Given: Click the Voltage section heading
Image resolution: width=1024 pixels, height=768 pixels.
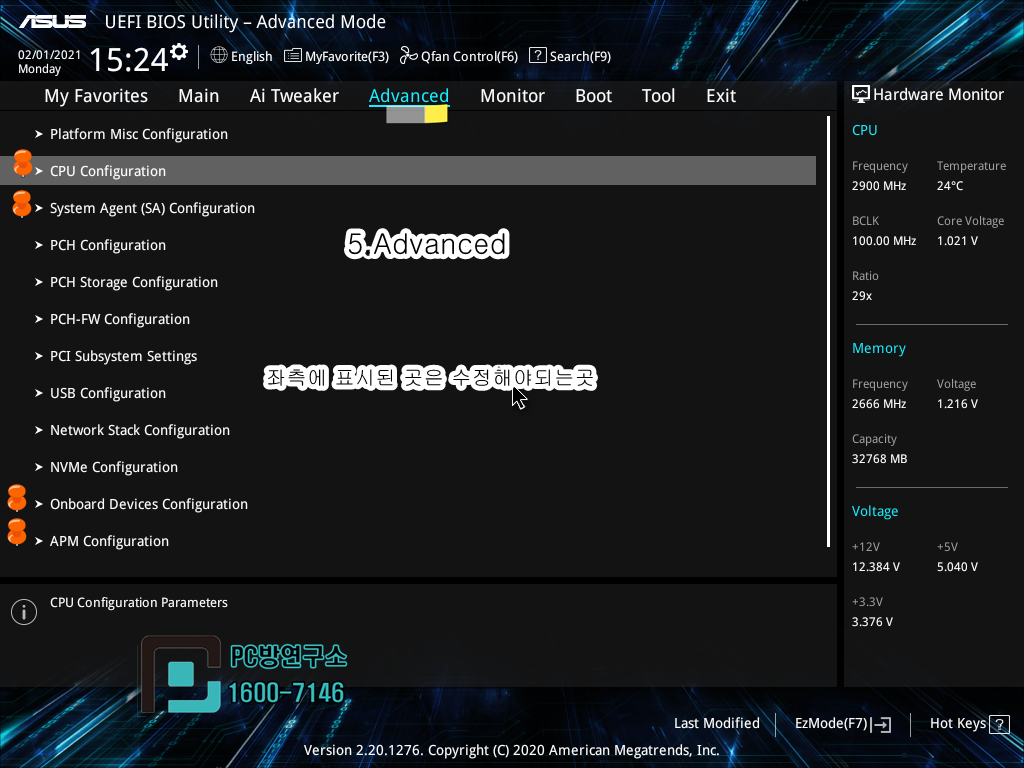Looking at the screenshot, I should [874, 511].
